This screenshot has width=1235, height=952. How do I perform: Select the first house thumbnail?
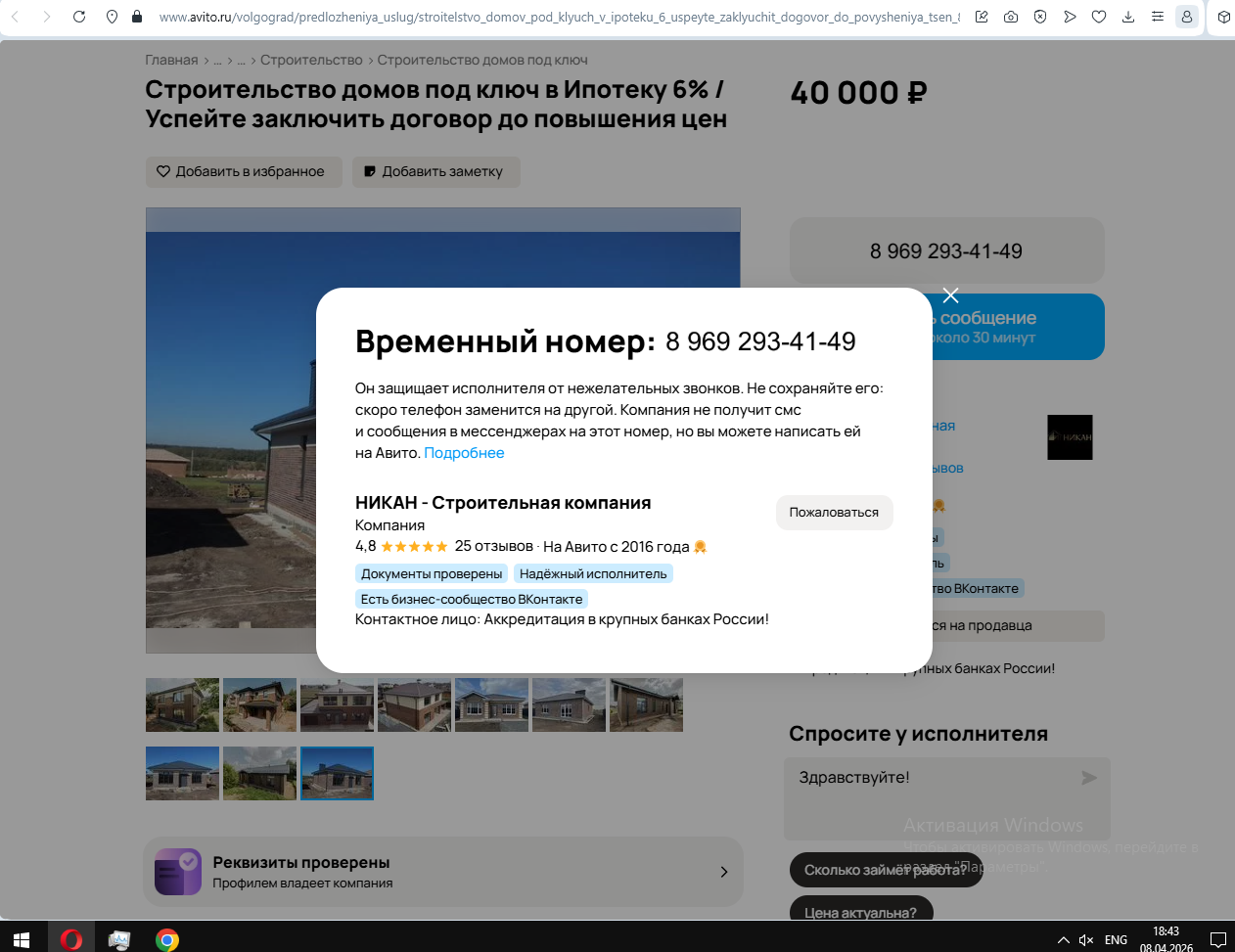[x=182, y=704]
